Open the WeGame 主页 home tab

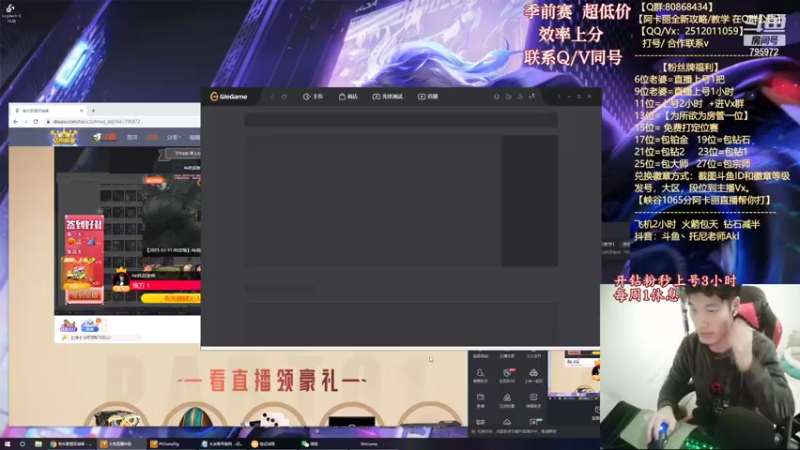313,96
